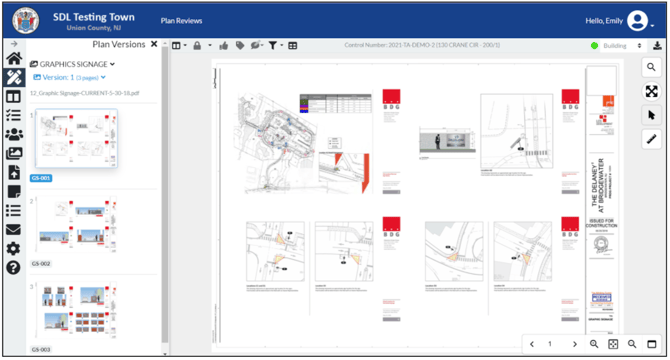Select page 3 thumbnail GS-003
The image size is (670, 360).
tap(76, 310)
